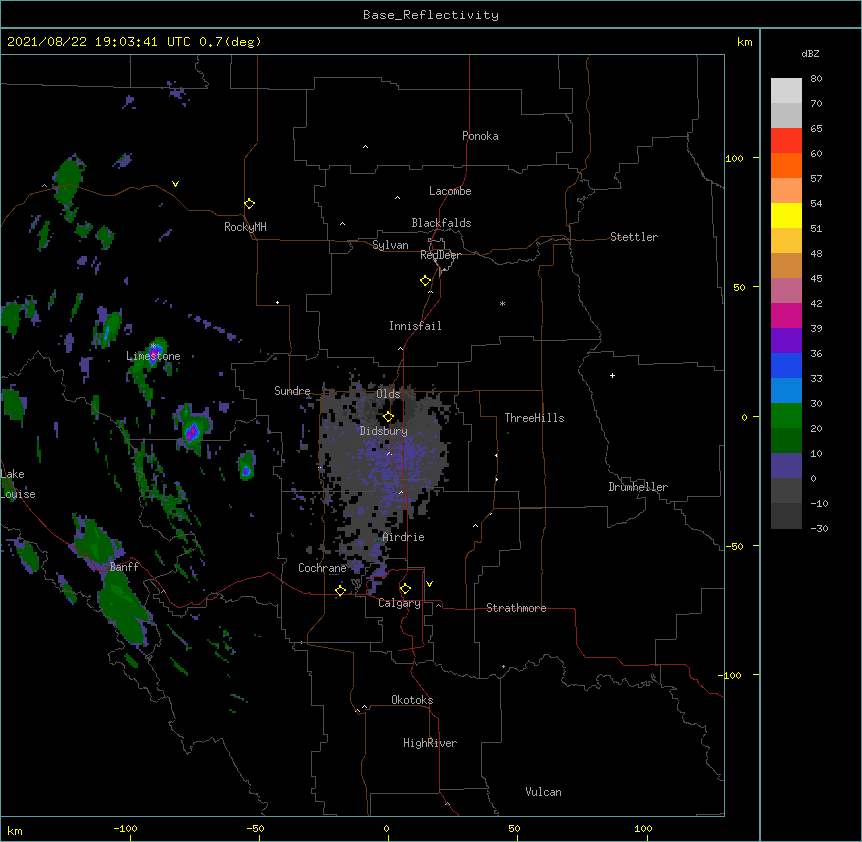Click the RockyMH label
Viewport: 862px width, 842px height.
(x=245, y=227)
